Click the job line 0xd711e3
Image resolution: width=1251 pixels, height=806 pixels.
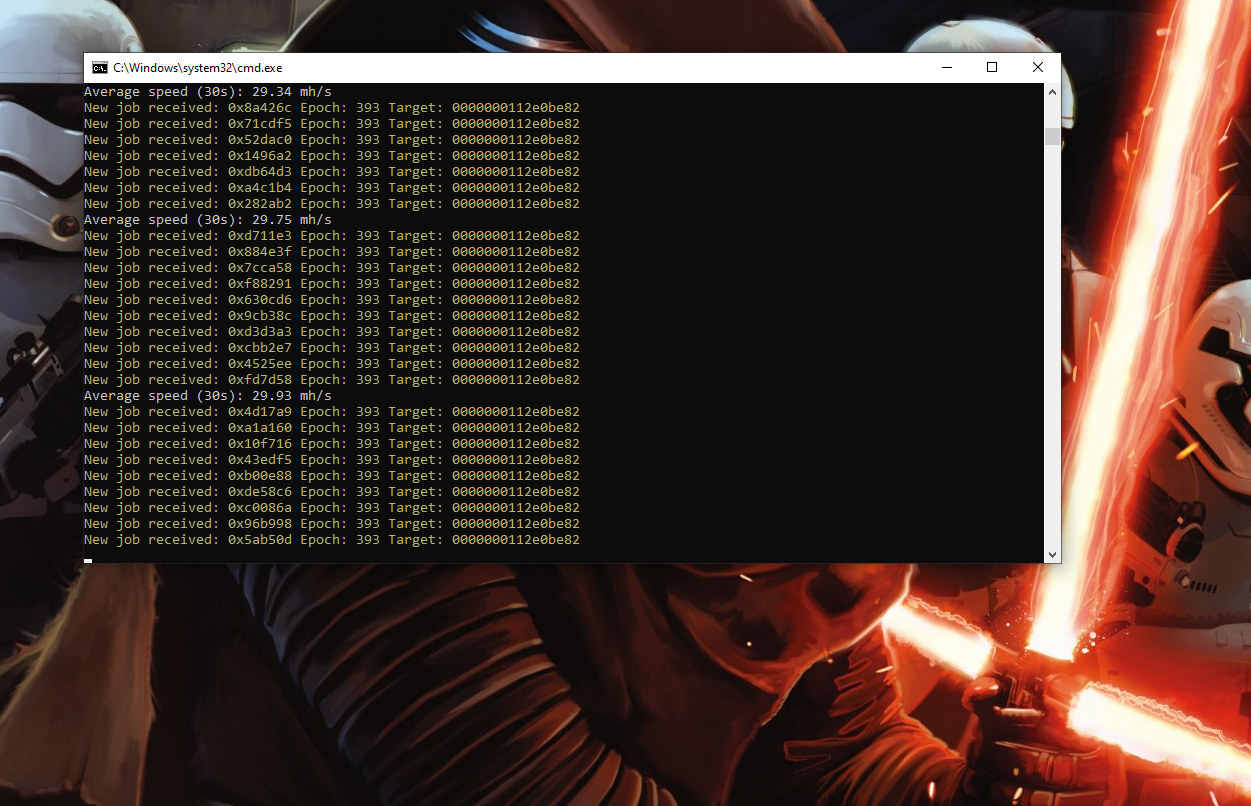pyautogui.click(x=332, y=236)
